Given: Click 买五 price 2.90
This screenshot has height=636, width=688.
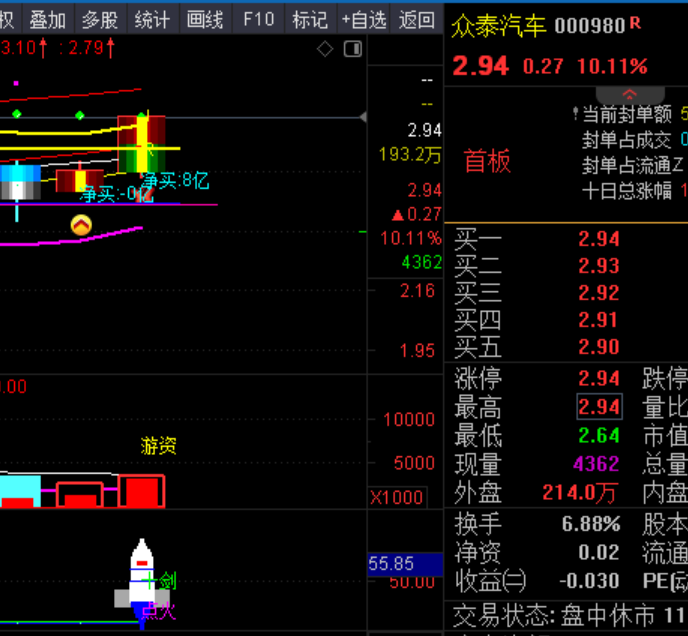Looking at the screenshot, I should [x=598, y=347].
